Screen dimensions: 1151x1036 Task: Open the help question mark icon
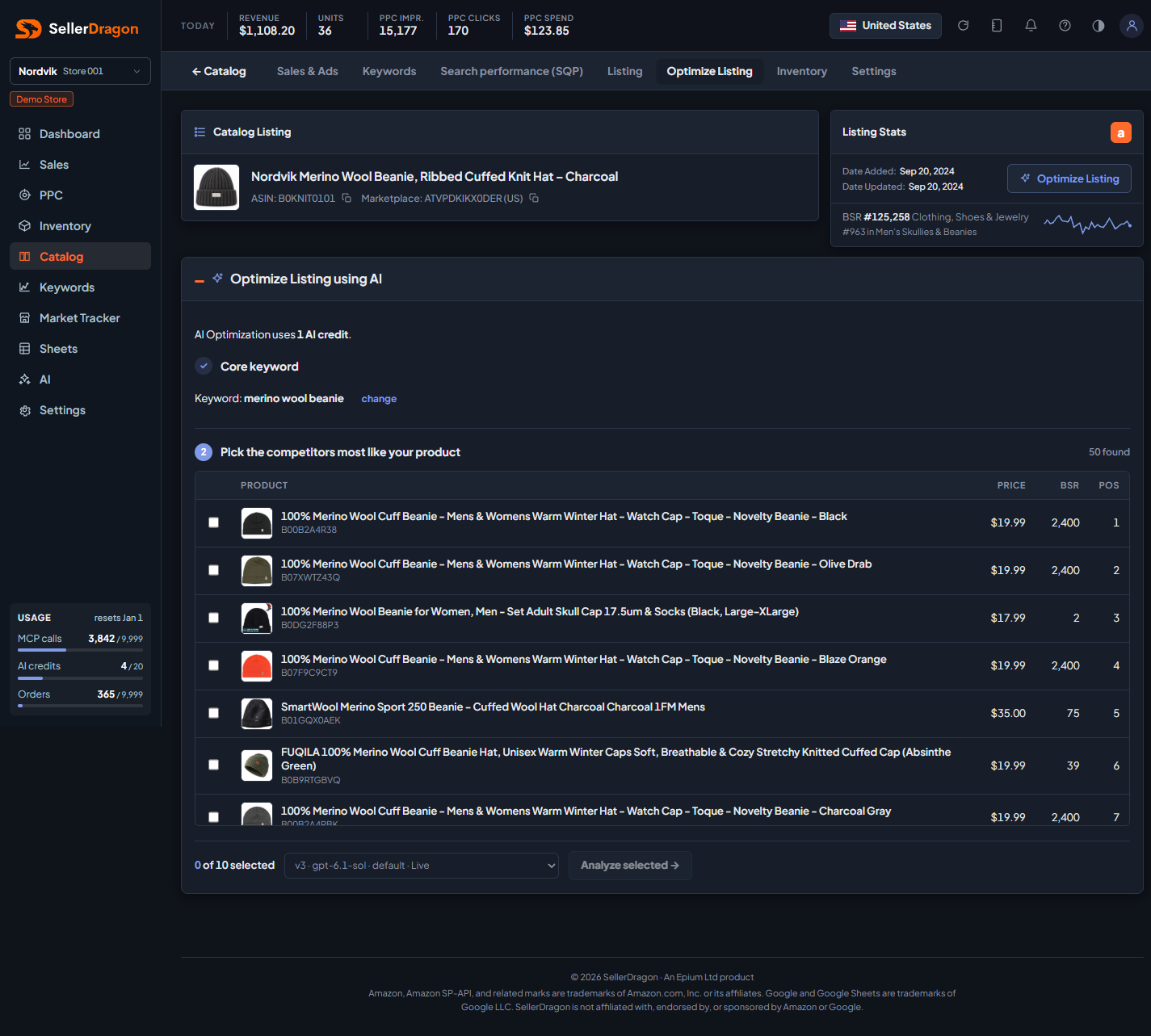(x=1065, y=26)
